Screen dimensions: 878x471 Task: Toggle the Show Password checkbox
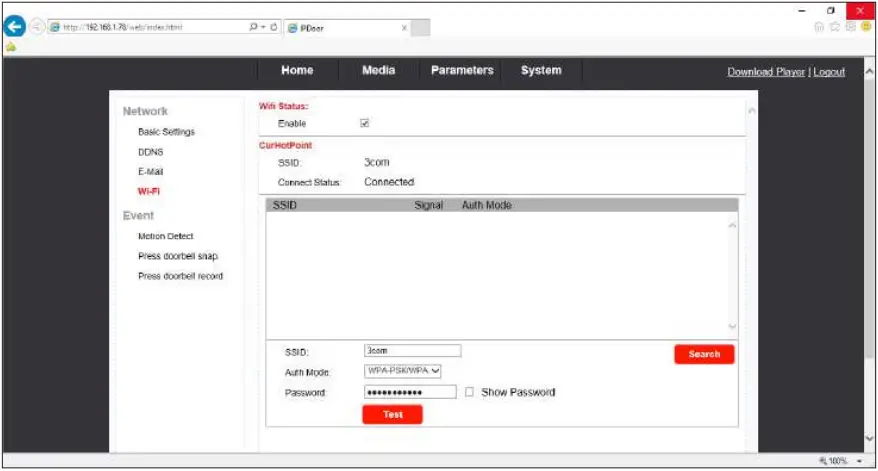(469, 392)
